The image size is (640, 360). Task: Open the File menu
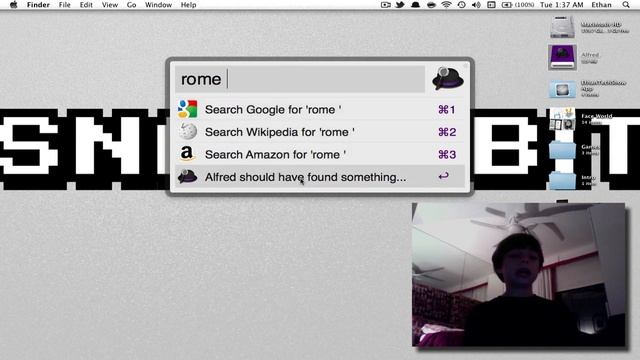coord(64,5)
